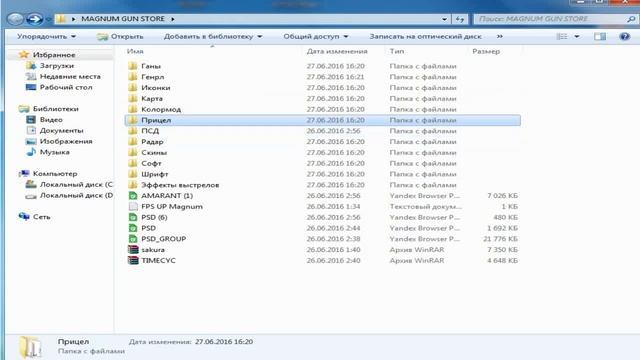Select Избранное in the navigation pane

pyautogui.click(x=54, y=55)
